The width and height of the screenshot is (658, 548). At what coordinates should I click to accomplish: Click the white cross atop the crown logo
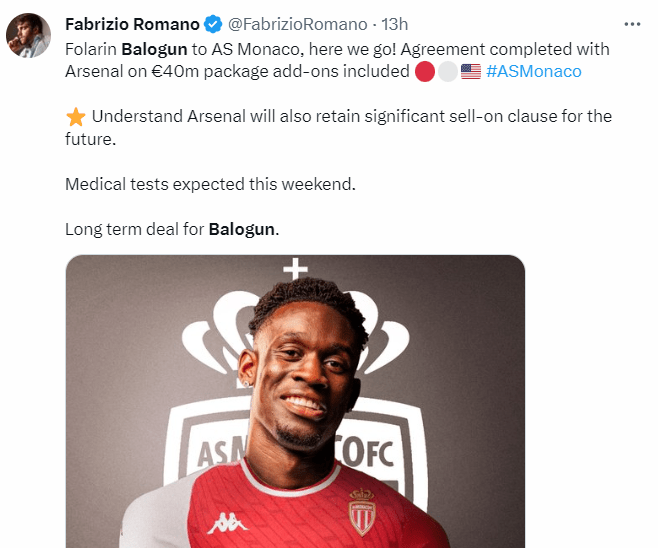[x=295, y=268]
